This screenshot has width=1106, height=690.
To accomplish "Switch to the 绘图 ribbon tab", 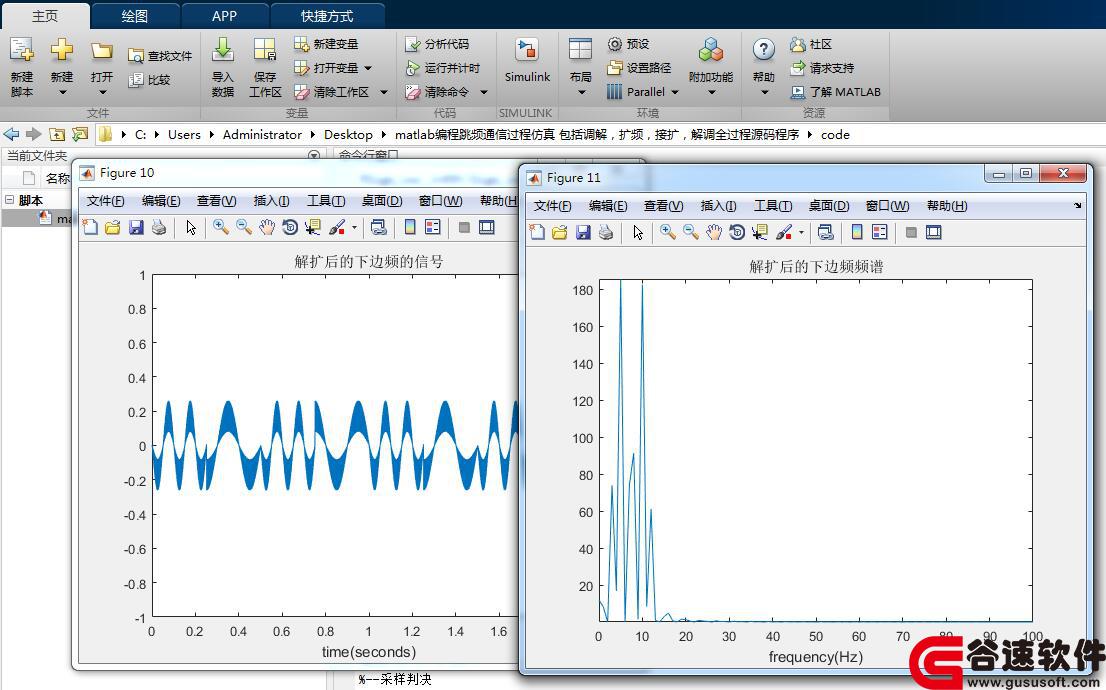I will click(x=135, y=16).
